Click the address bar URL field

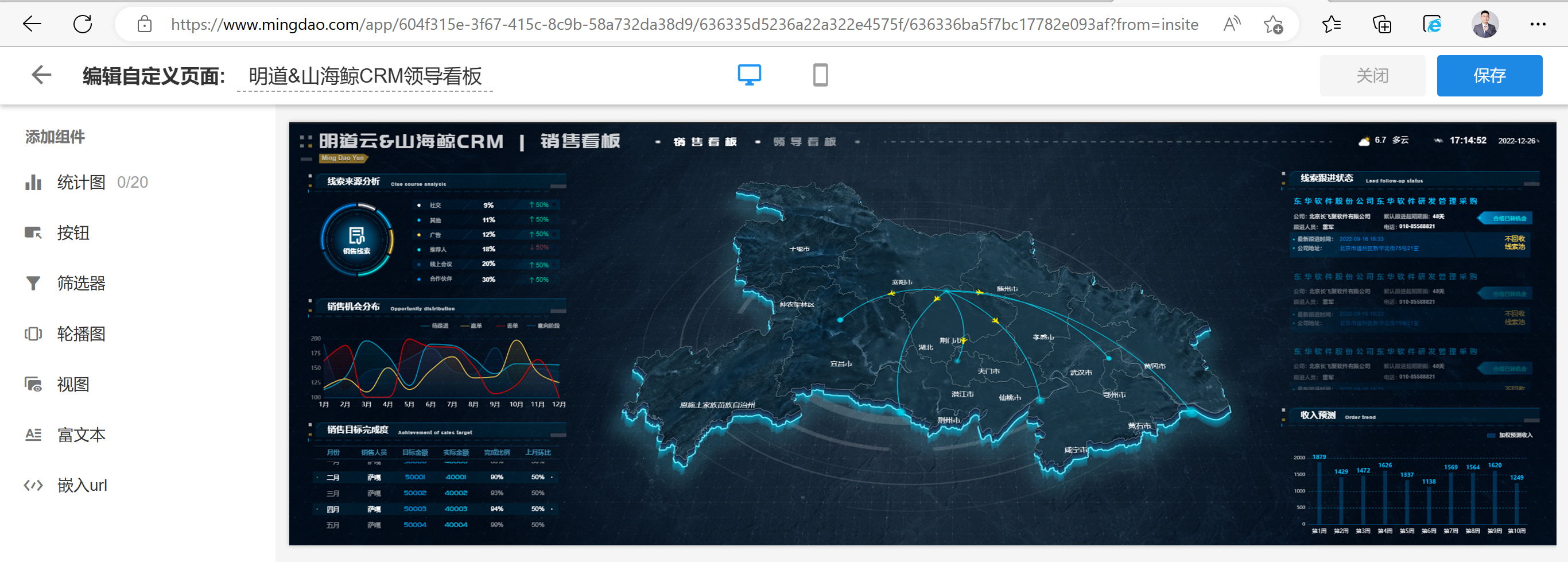pos(684,24)
